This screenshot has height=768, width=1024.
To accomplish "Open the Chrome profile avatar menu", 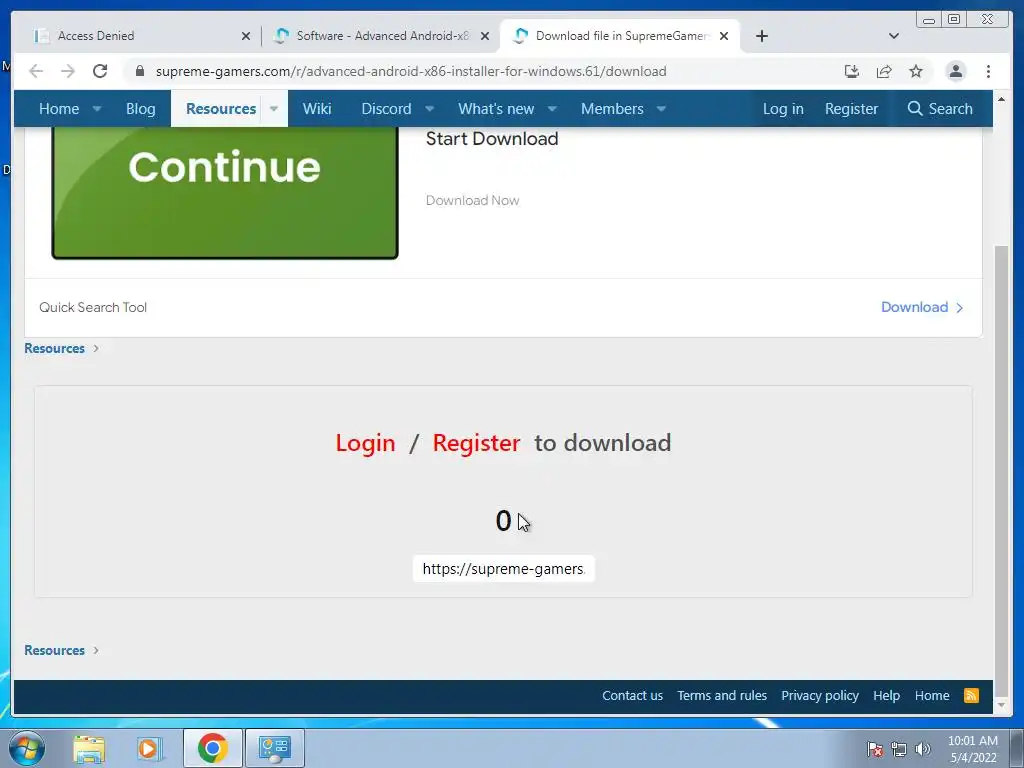I will [955, 71].
